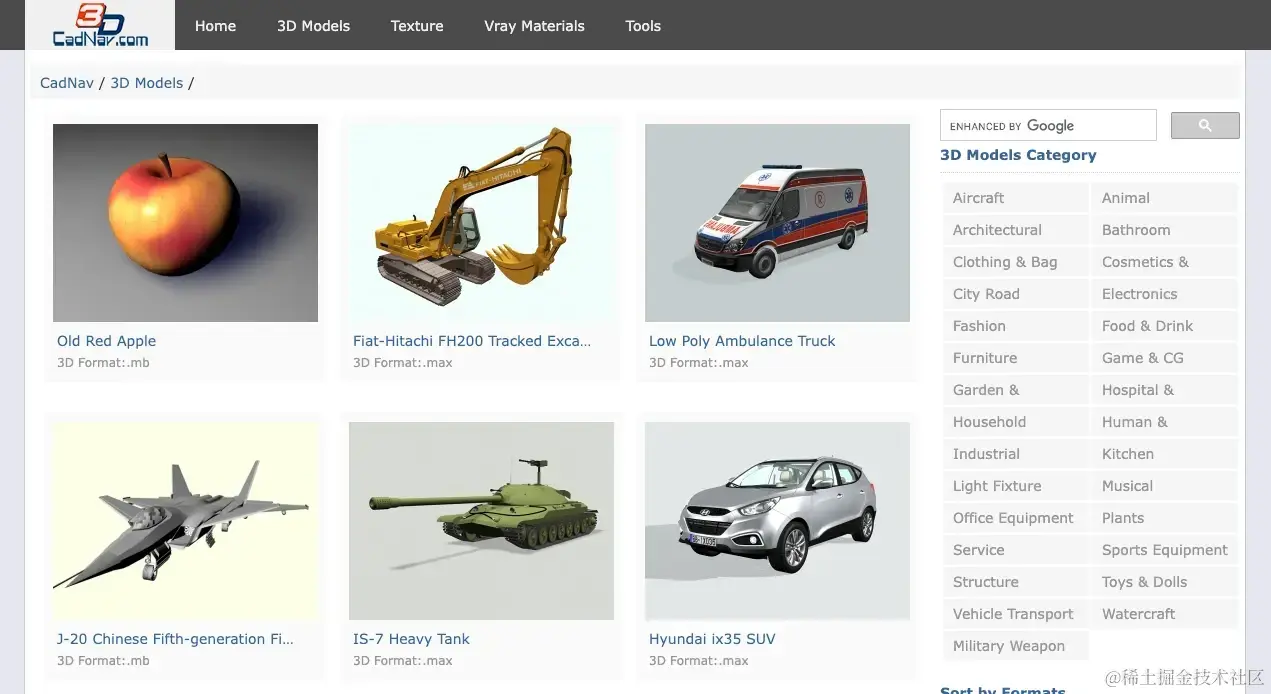Select the Structure category

point(1015,582)
